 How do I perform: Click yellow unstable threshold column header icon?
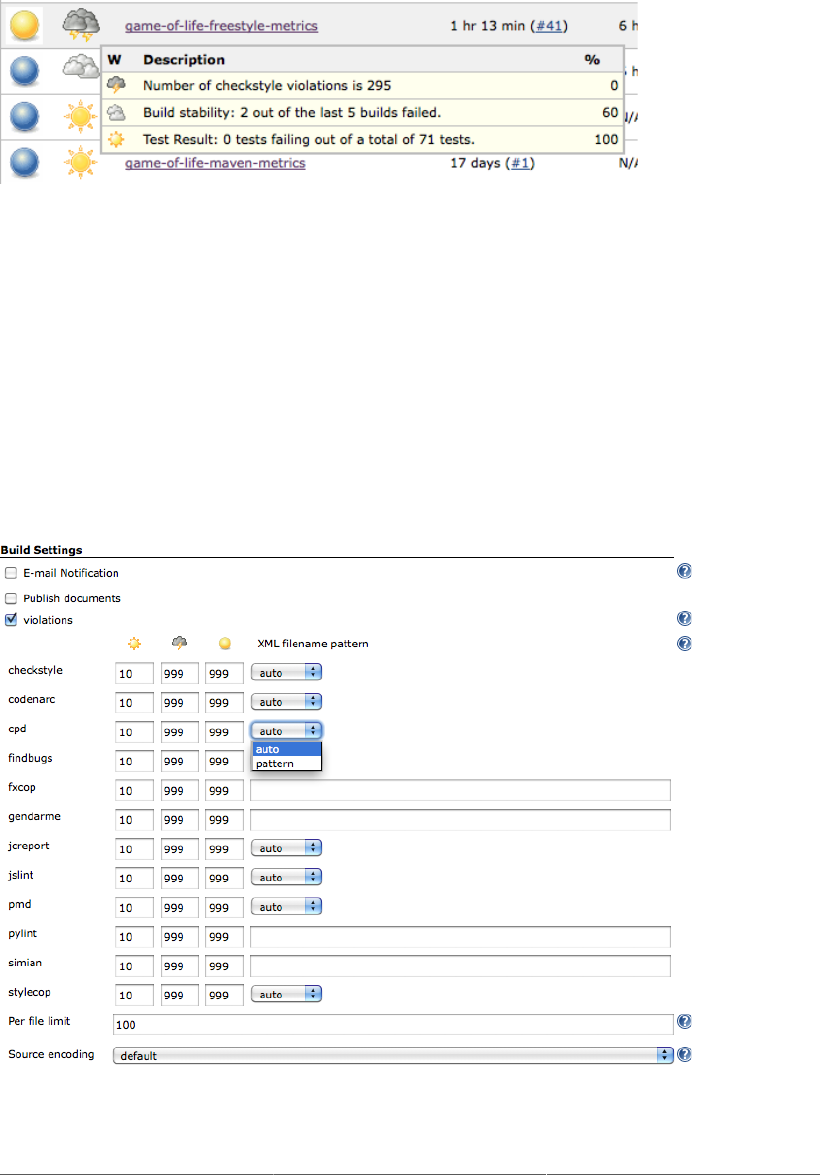[x=225, y=643]
